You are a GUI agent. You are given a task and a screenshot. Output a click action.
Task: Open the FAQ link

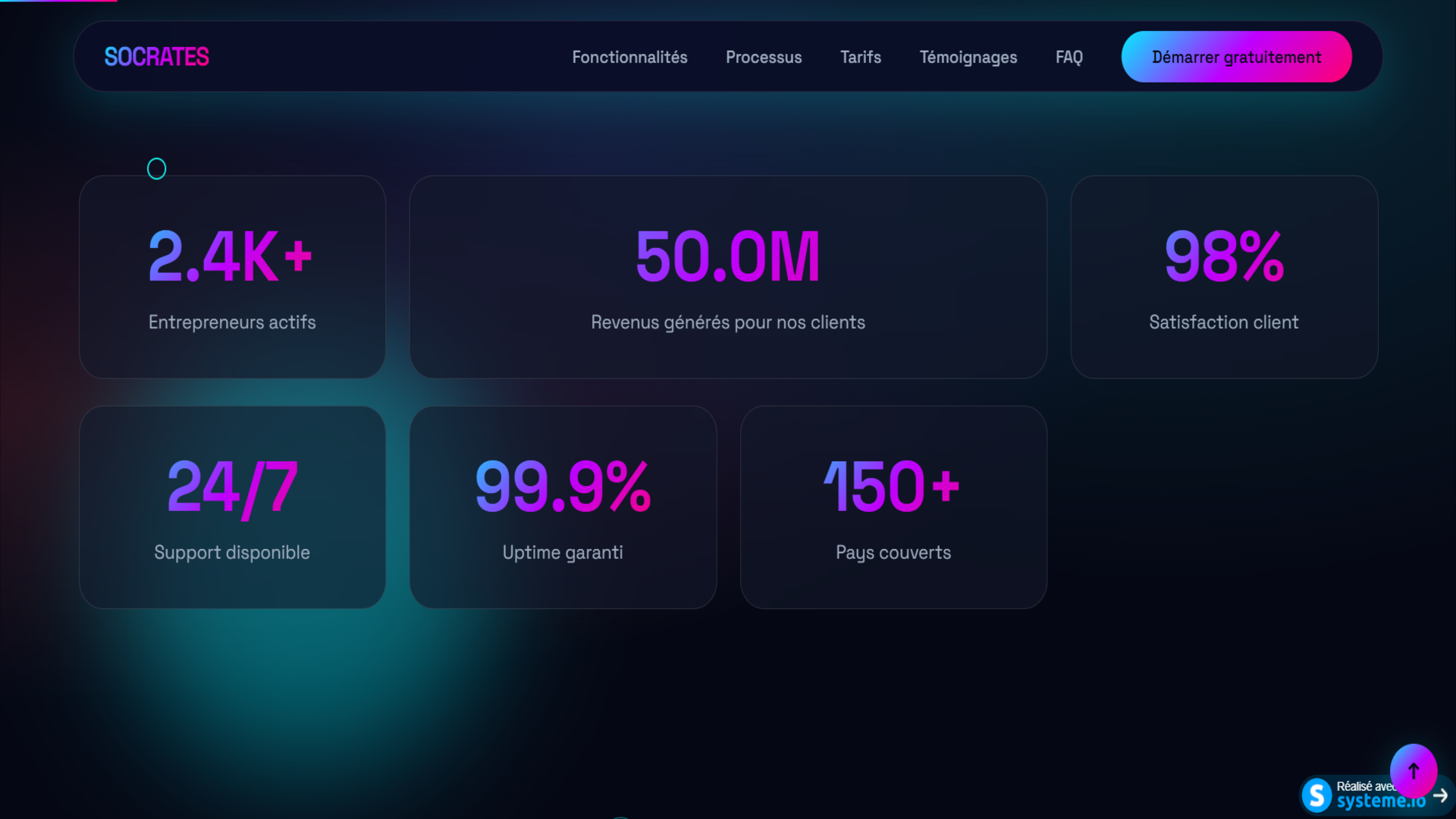click(1068, 58)
